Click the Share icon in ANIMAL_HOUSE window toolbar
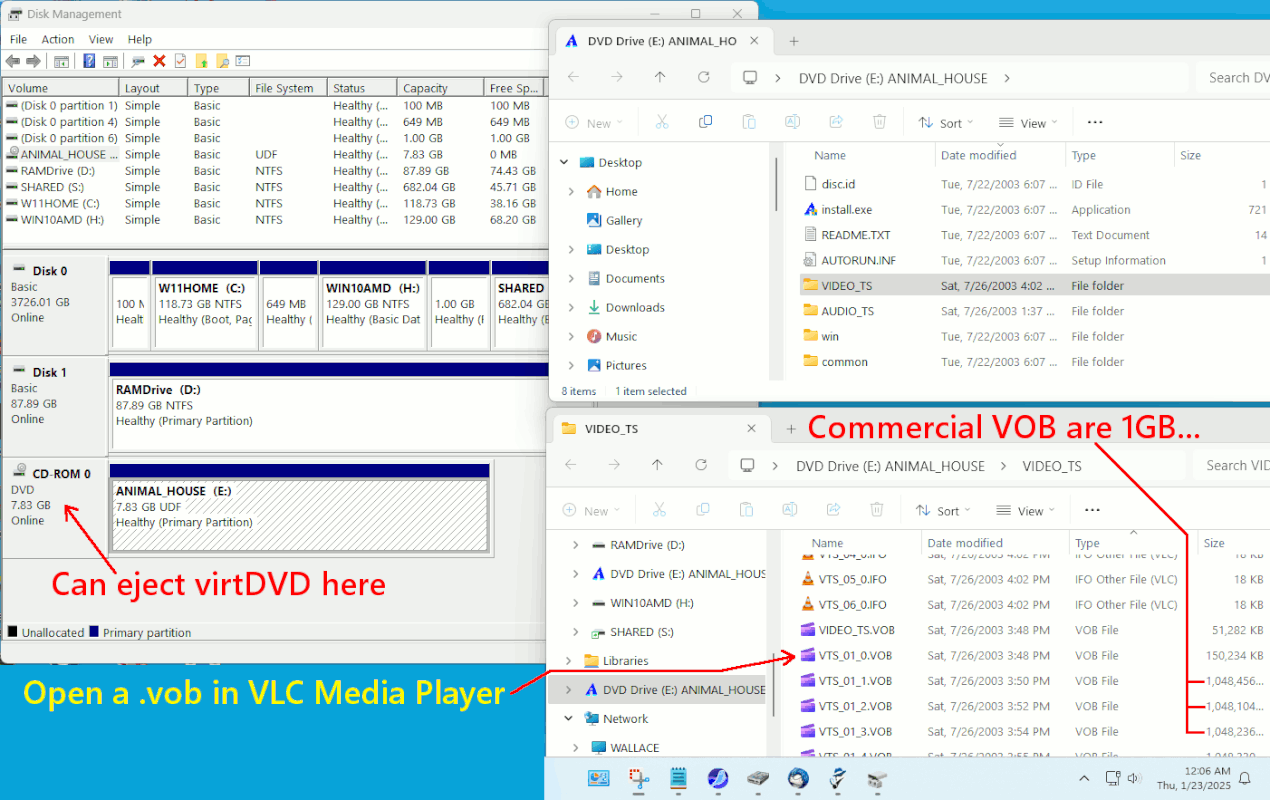This screenshot has height=800, width=1270. [836, 122]
